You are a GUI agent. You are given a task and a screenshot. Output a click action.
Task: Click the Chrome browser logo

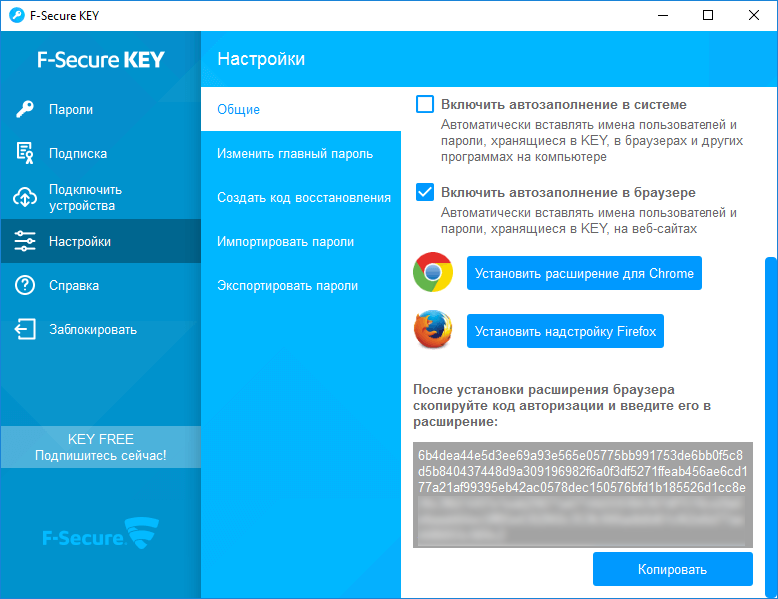tap(433, 272)
